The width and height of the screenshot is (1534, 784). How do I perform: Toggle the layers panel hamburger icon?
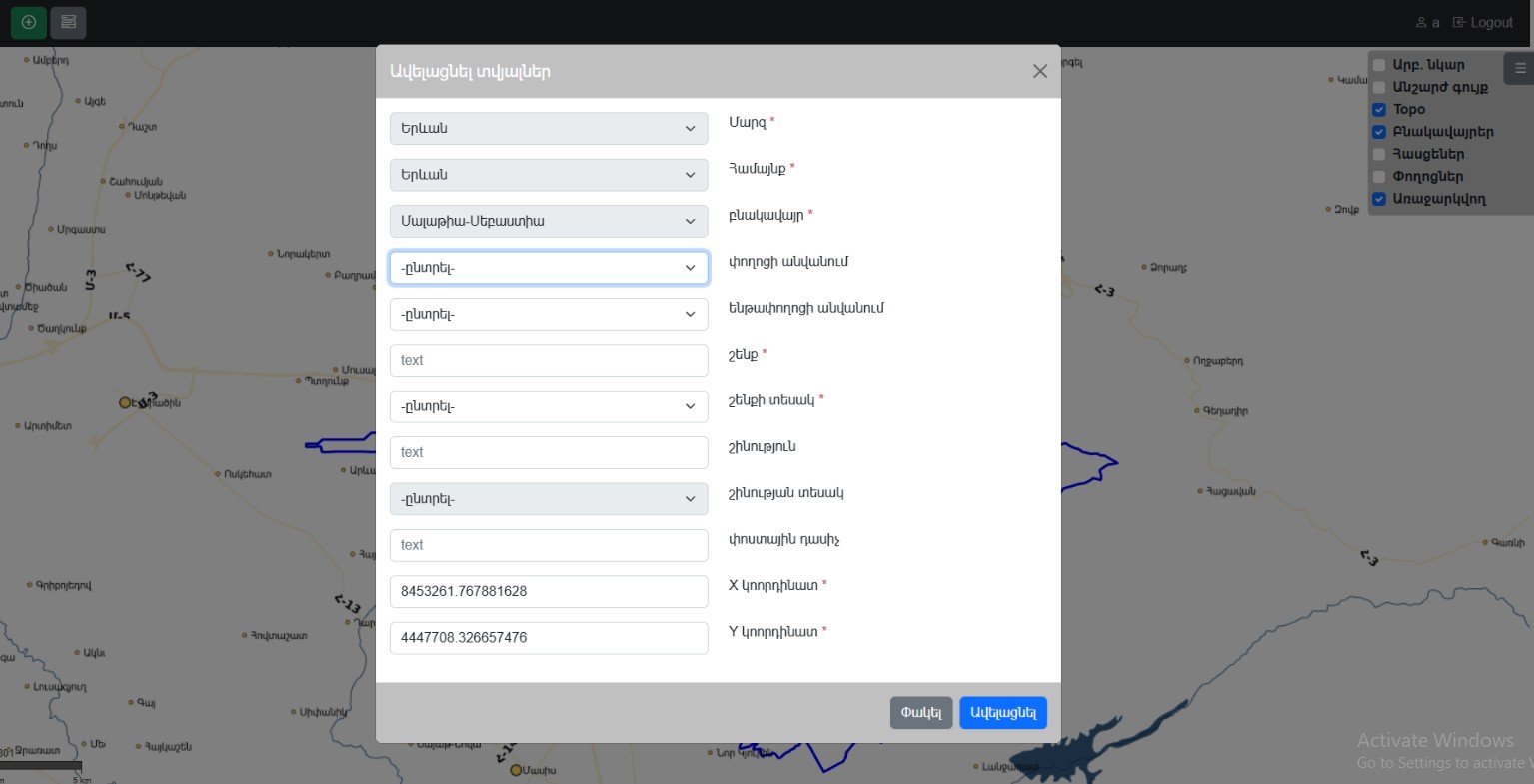click(1519, 68)
